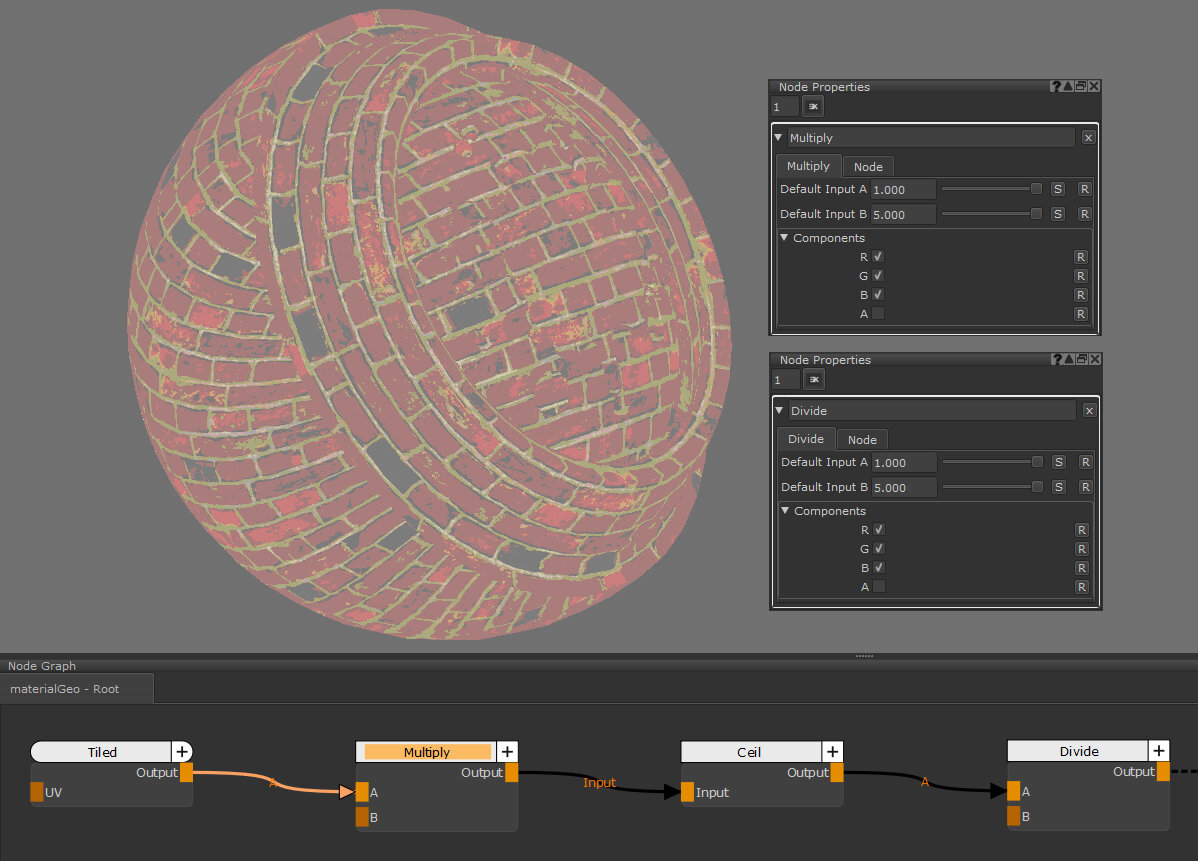This screenshot has width=1198, height=861.
Task: Close the Multiply properties with the x button
Action: 1088,138
